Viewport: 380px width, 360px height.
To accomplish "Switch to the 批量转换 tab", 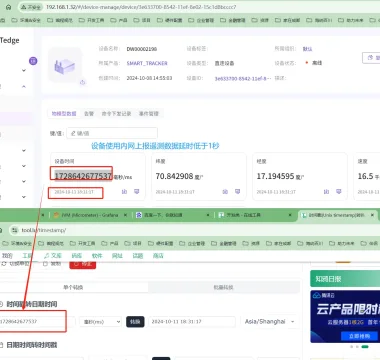I will click(223, 287).
